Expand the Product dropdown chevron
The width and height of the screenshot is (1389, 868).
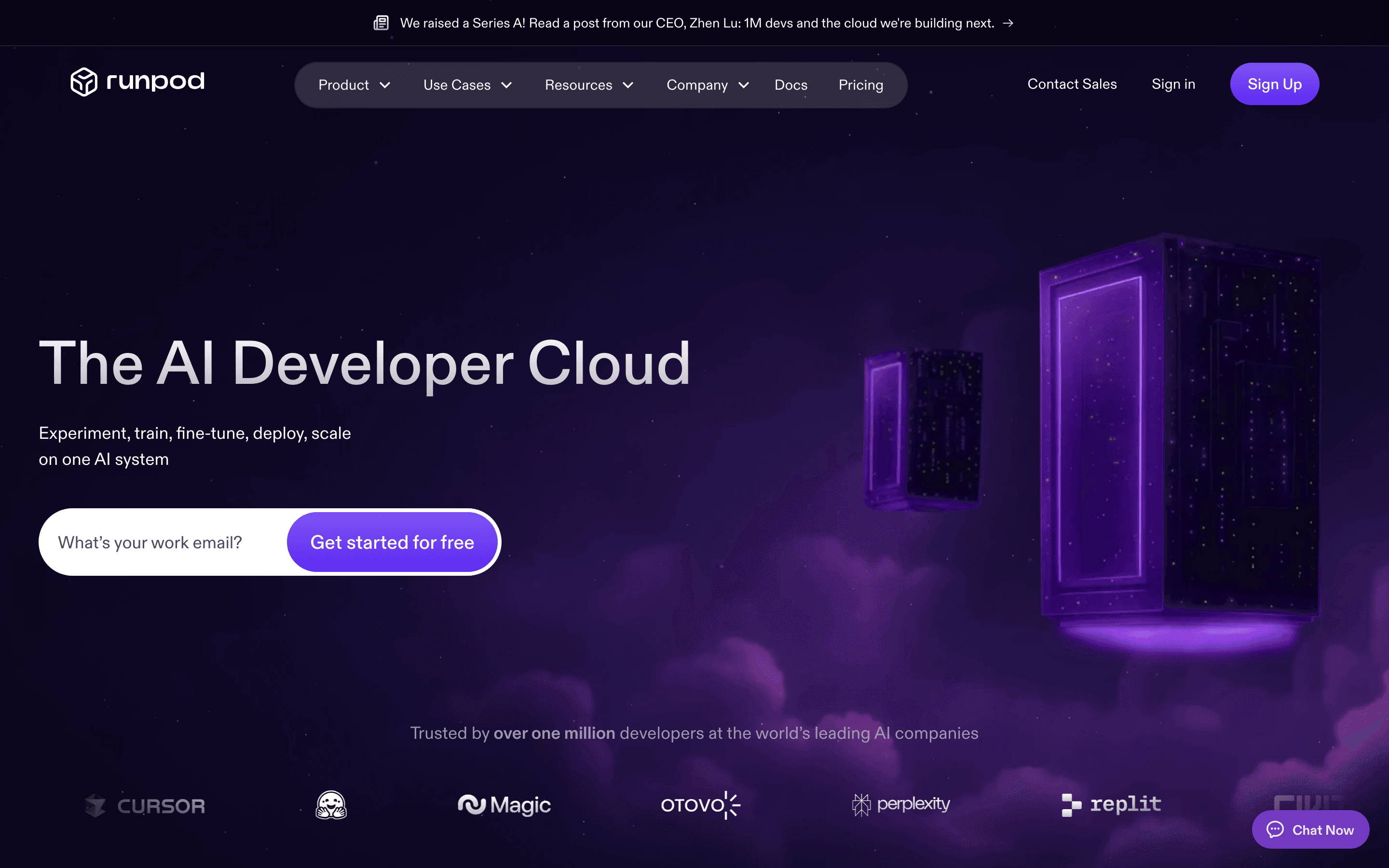point(385,85)
